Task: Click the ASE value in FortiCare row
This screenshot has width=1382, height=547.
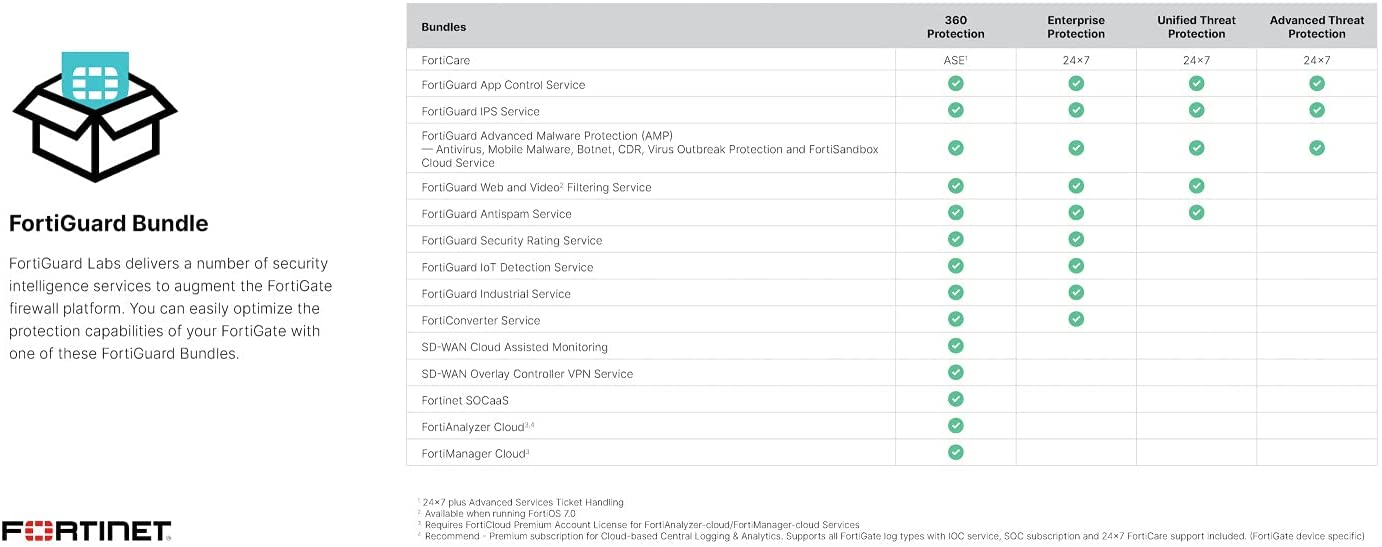Action: (x=955, y=60)
